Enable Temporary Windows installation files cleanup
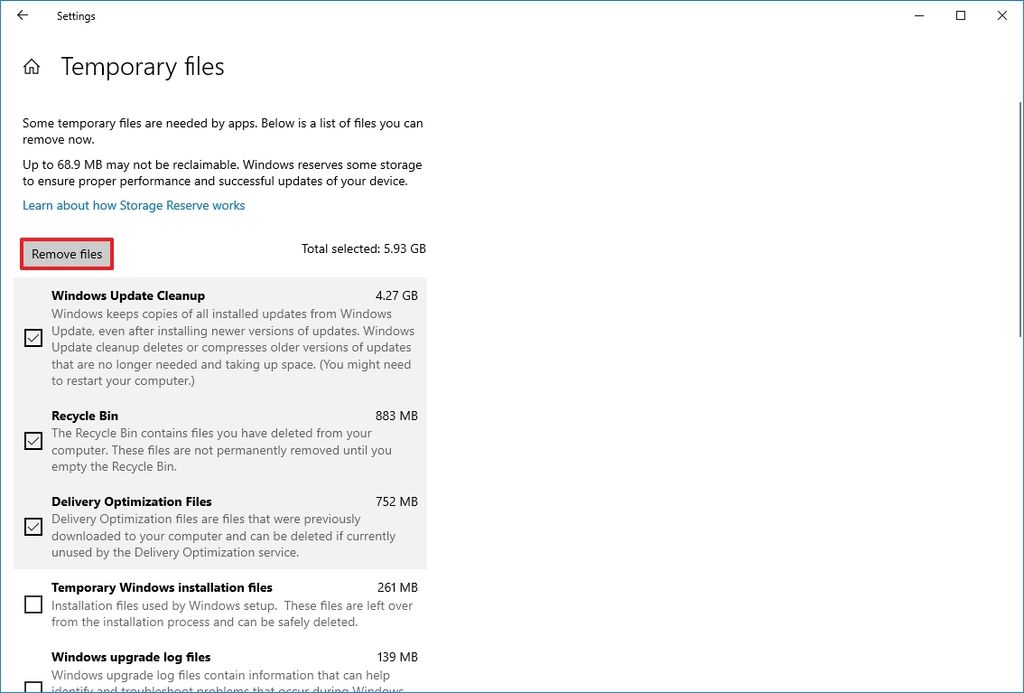The width and height of the screenshot is (1024, 693). (x=32, y=604)
